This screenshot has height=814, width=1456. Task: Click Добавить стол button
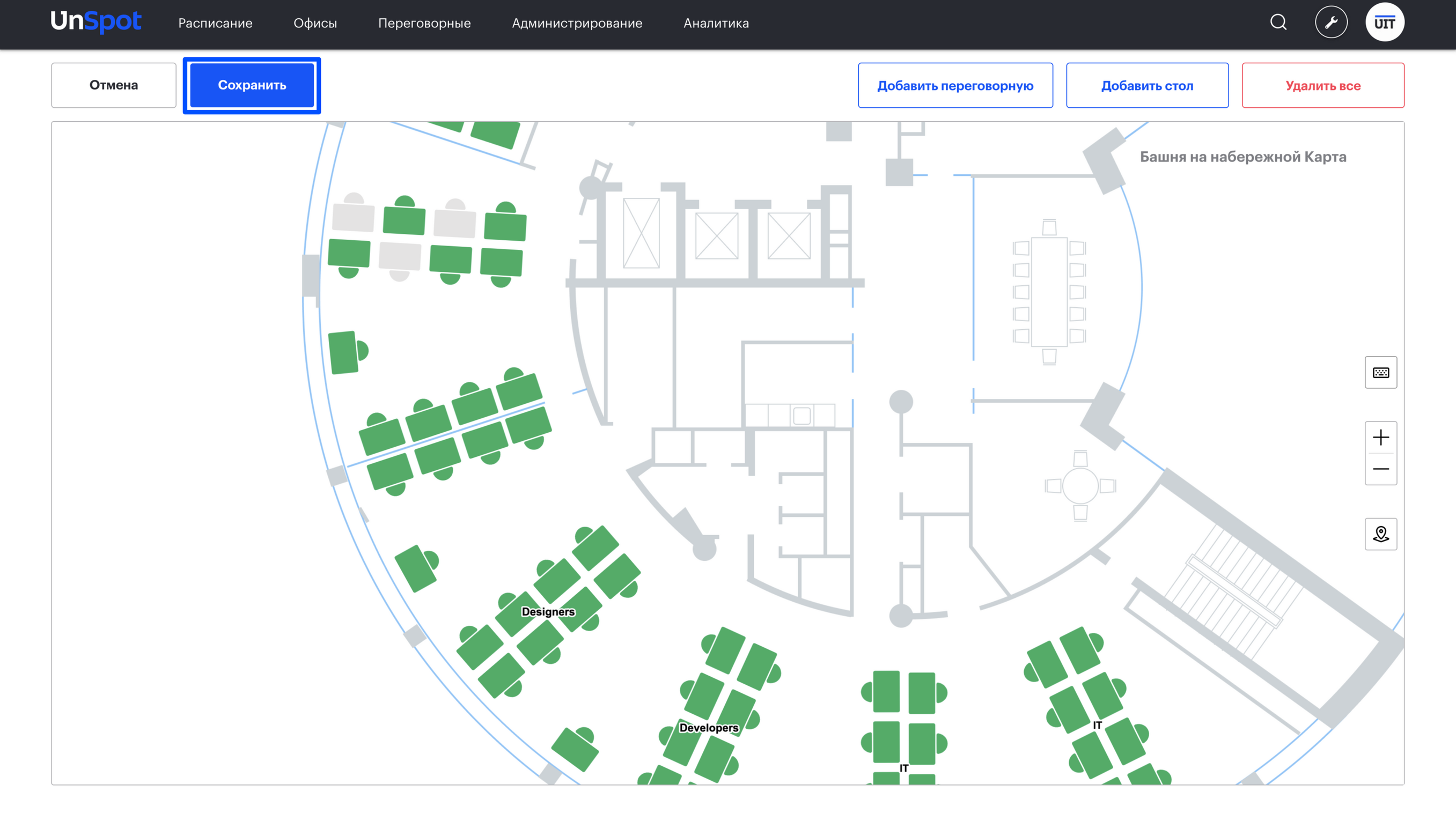coord(1148,85)
